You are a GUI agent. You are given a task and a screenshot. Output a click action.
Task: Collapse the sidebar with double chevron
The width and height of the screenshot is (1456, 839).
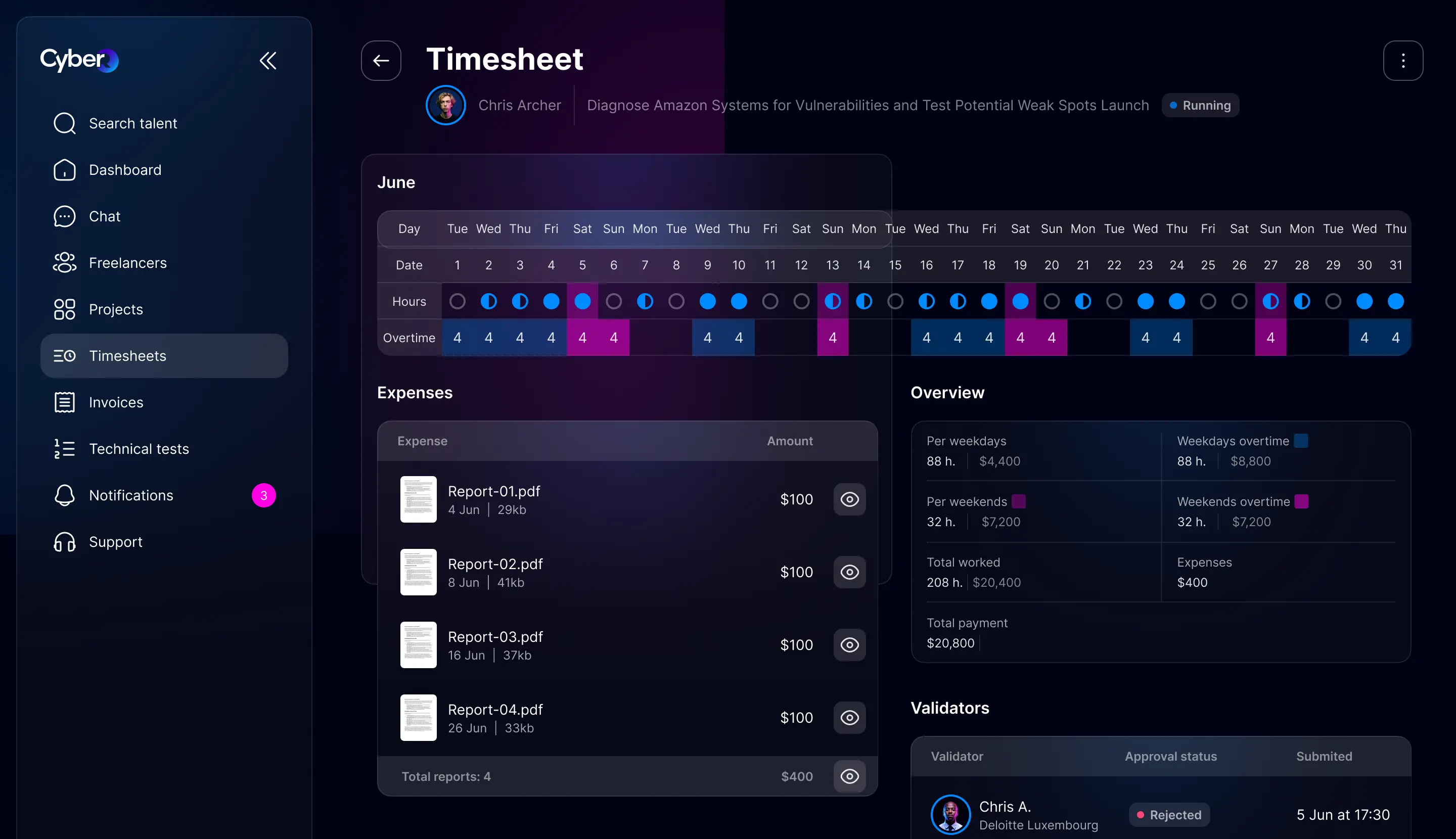(268, 61)
